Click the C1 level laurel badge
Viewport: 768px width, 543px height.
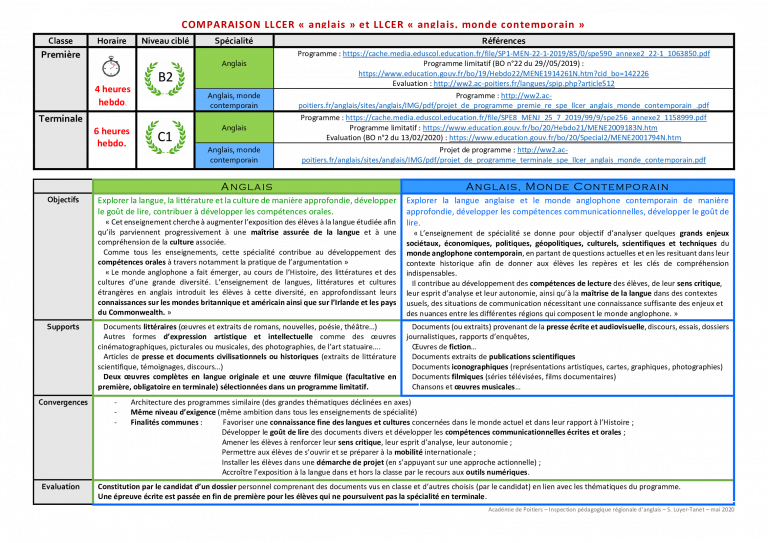[x=164, y=137]
